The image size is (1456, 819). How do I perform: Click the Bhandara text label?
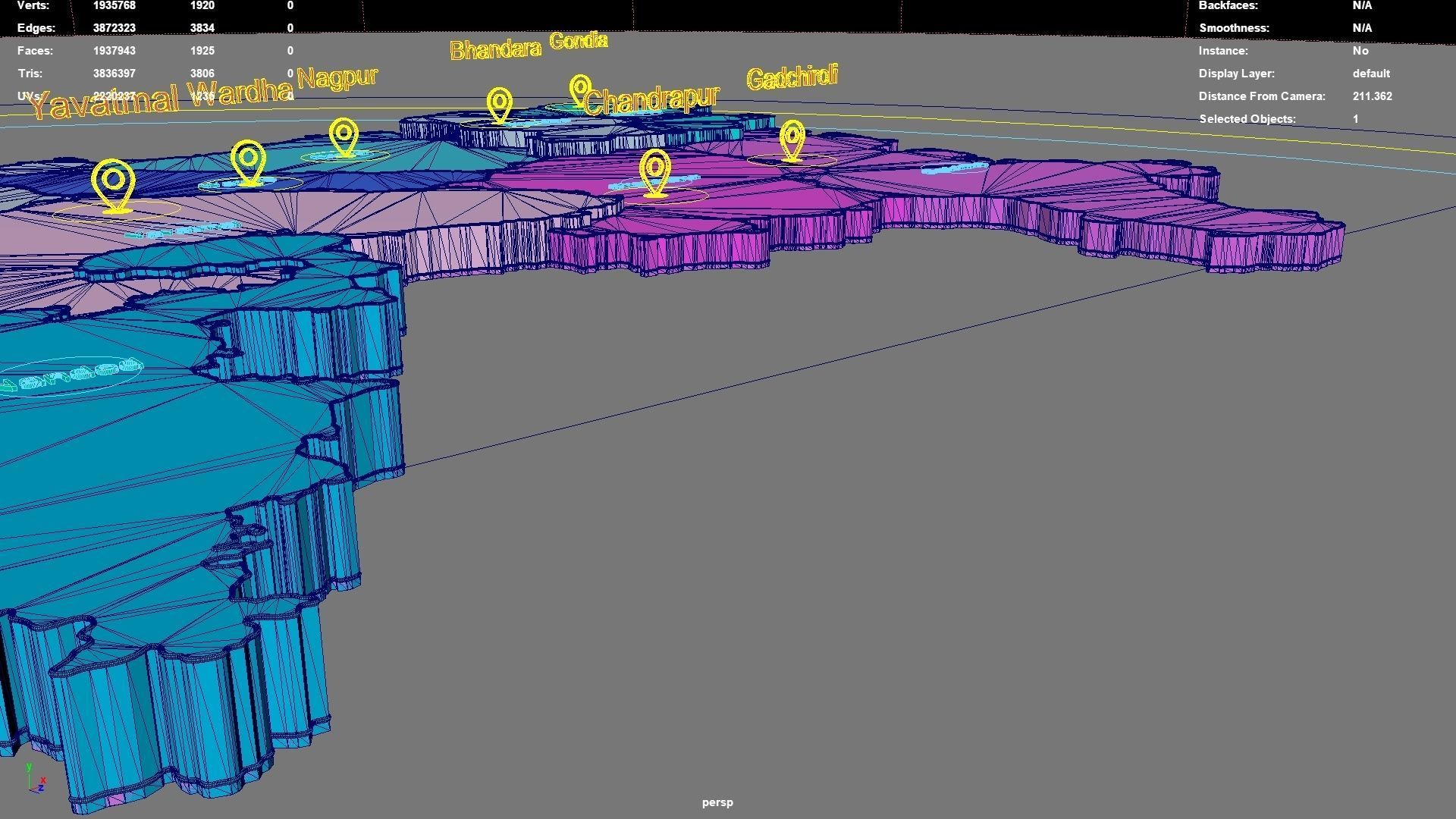(x=495, y=50)
